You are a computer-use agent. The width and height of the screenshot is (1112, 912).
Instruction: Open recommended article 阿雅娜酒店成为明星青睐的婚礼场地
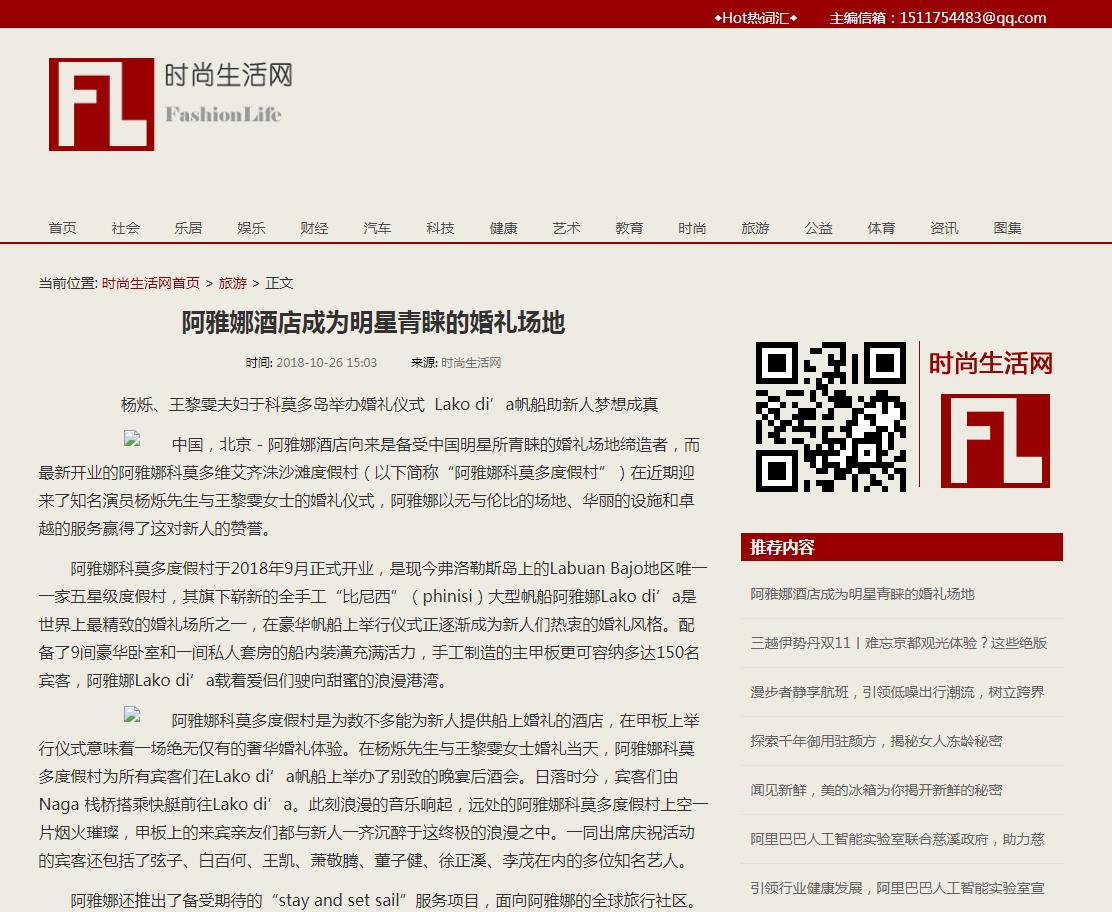point(862,594)
